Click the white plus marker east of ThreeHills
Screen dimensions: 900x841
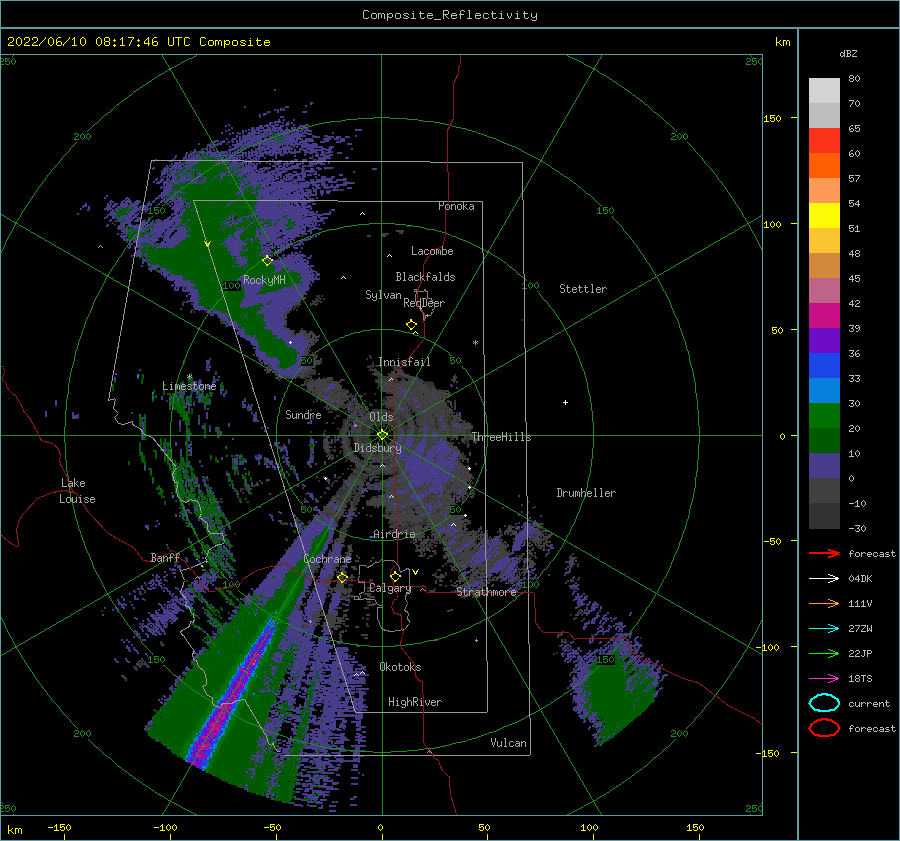(x=565, y=402)
